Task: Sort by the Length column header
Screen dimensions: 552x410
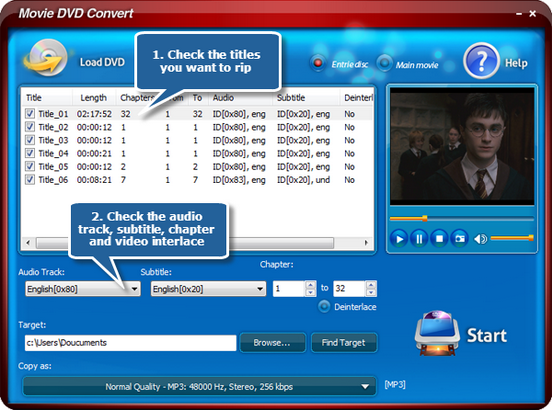Action: (94, 97)
